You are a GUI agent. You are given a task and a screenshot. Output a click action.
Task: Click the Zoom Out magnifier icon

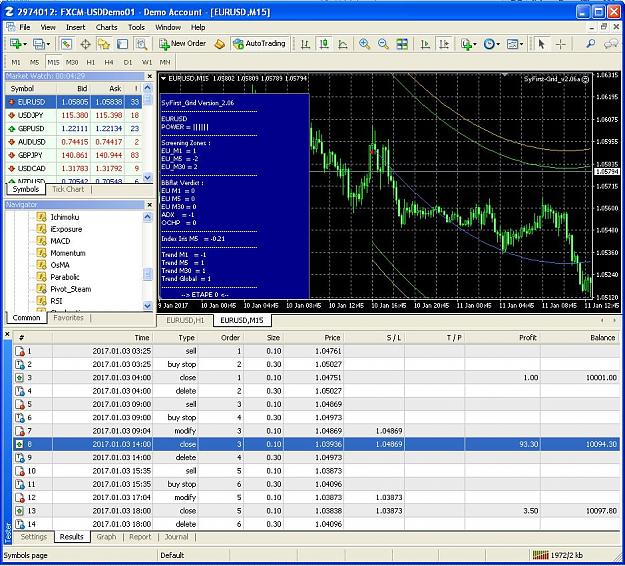pyautogui.click(x=383, y=44)
